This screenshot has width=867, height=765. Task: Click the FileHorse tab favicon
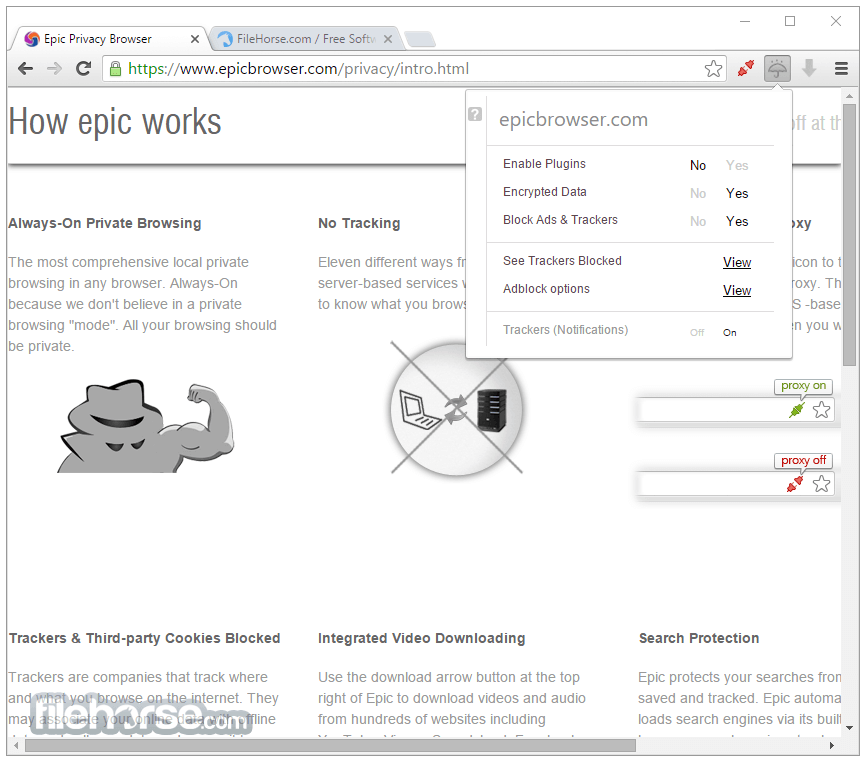click(x=224, y=39)
